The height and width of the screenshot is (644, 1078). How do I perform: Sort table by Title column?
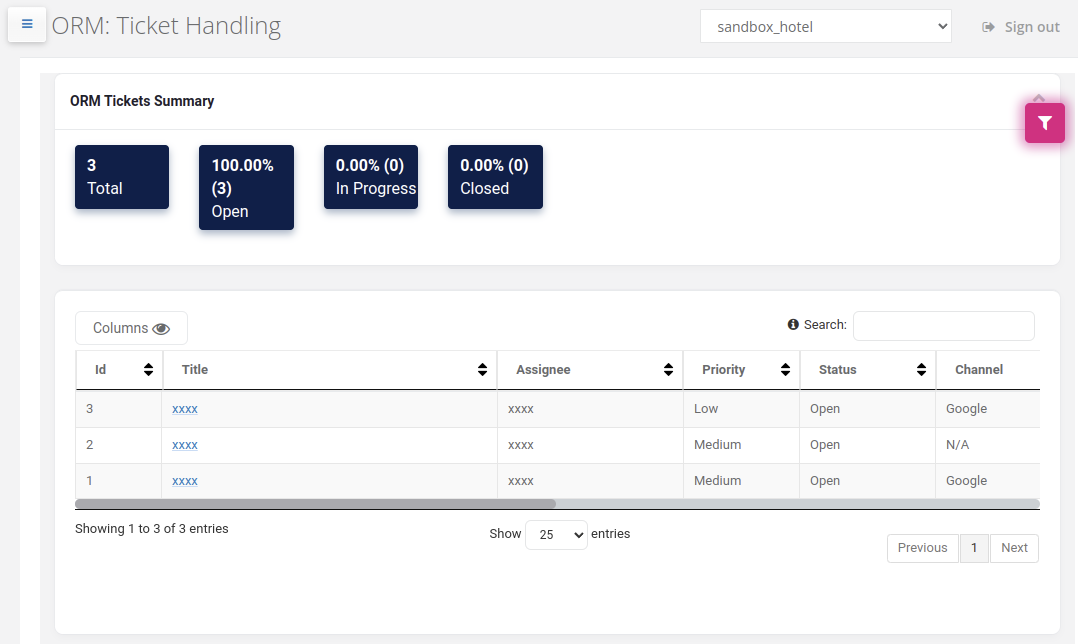(330, 370)
